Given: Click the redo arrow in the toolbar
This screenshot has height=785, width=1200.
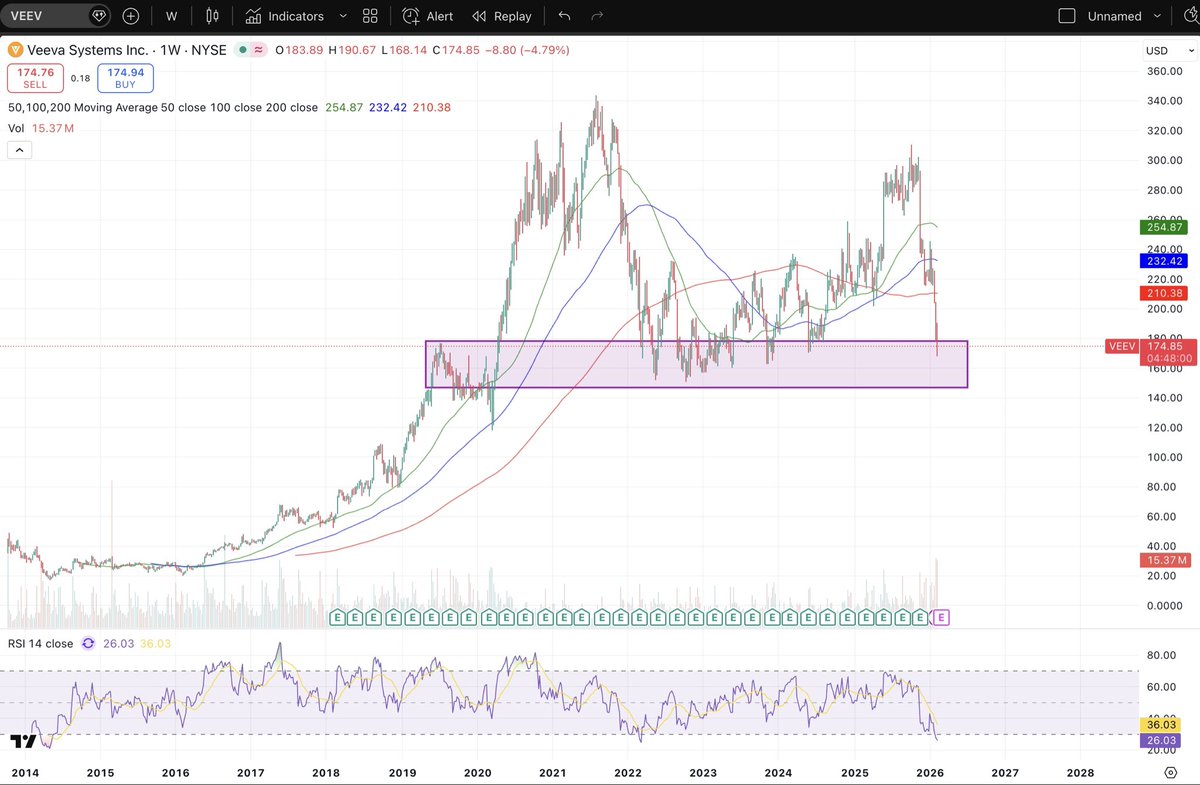Looking at the screenshot, I should [x=598, y=16].
